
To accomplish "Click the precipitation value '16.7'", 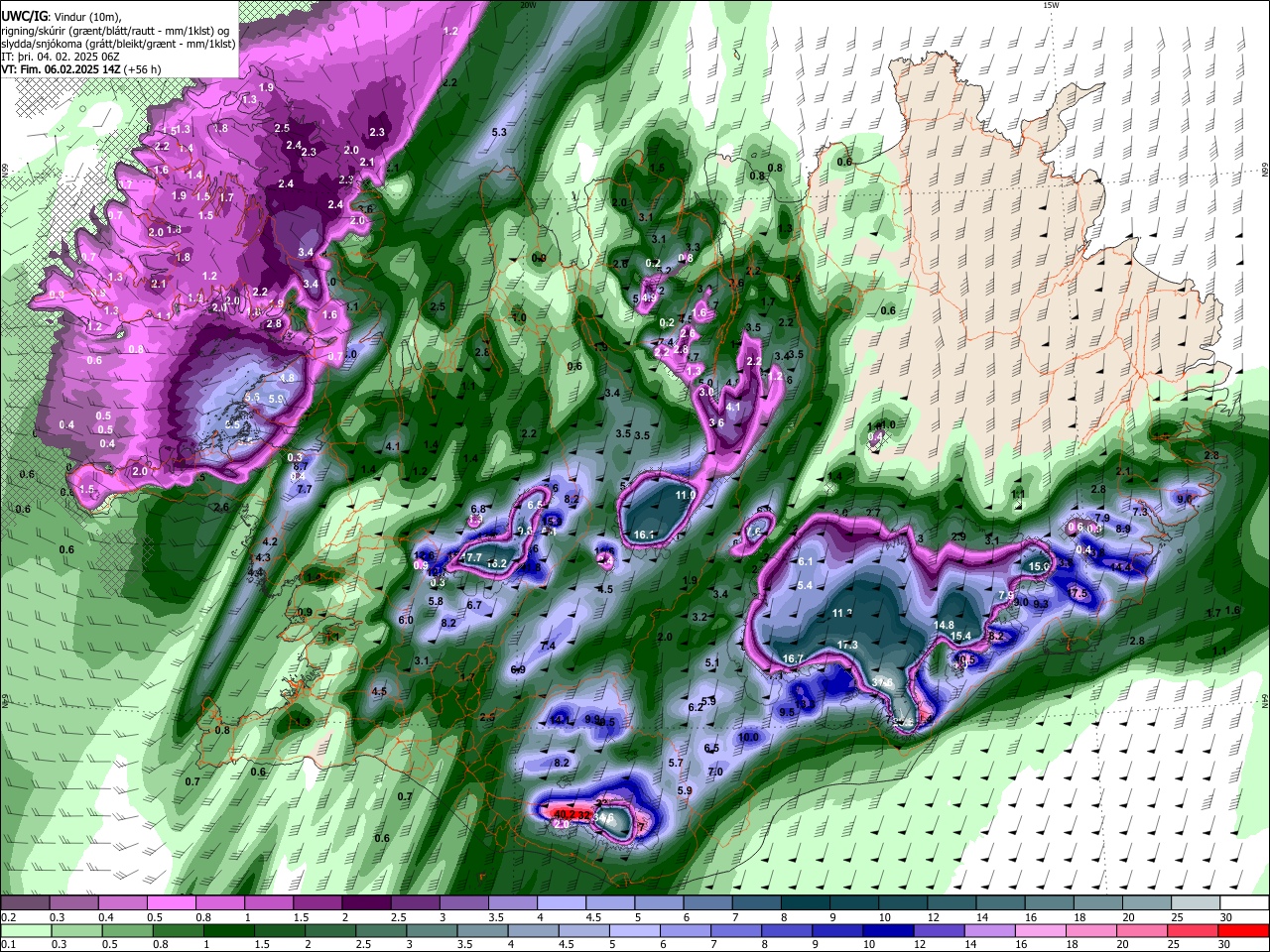I will click(x=793, y=658).
